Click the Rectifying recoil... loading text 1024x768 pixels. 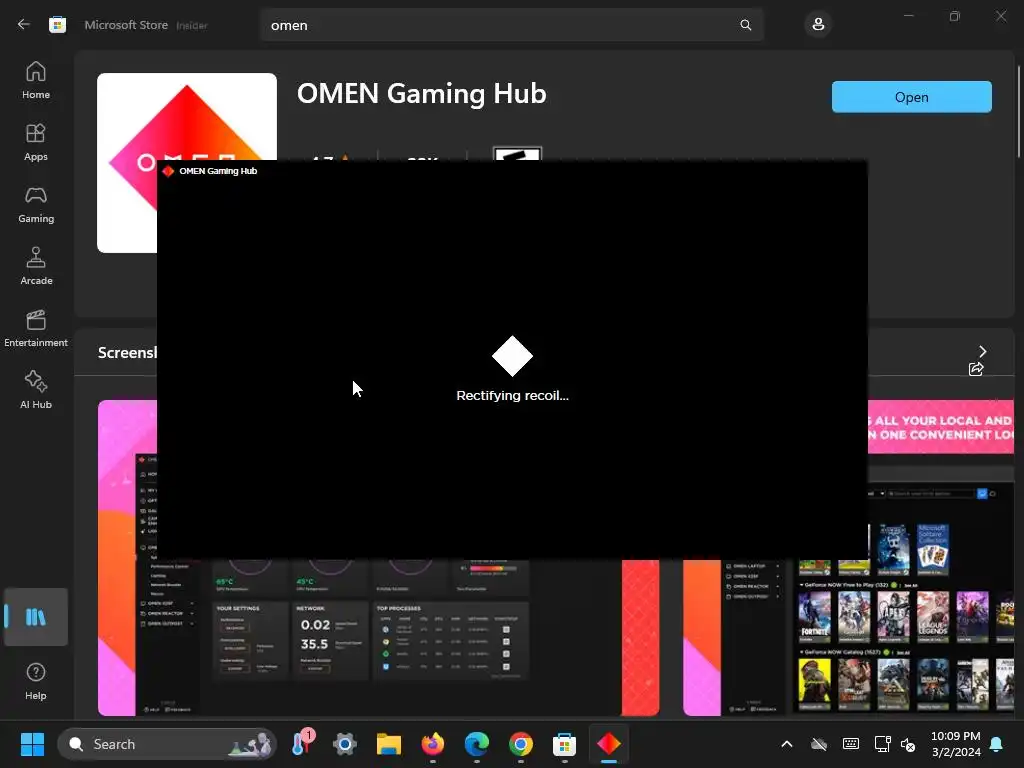(x=512, y=395)
